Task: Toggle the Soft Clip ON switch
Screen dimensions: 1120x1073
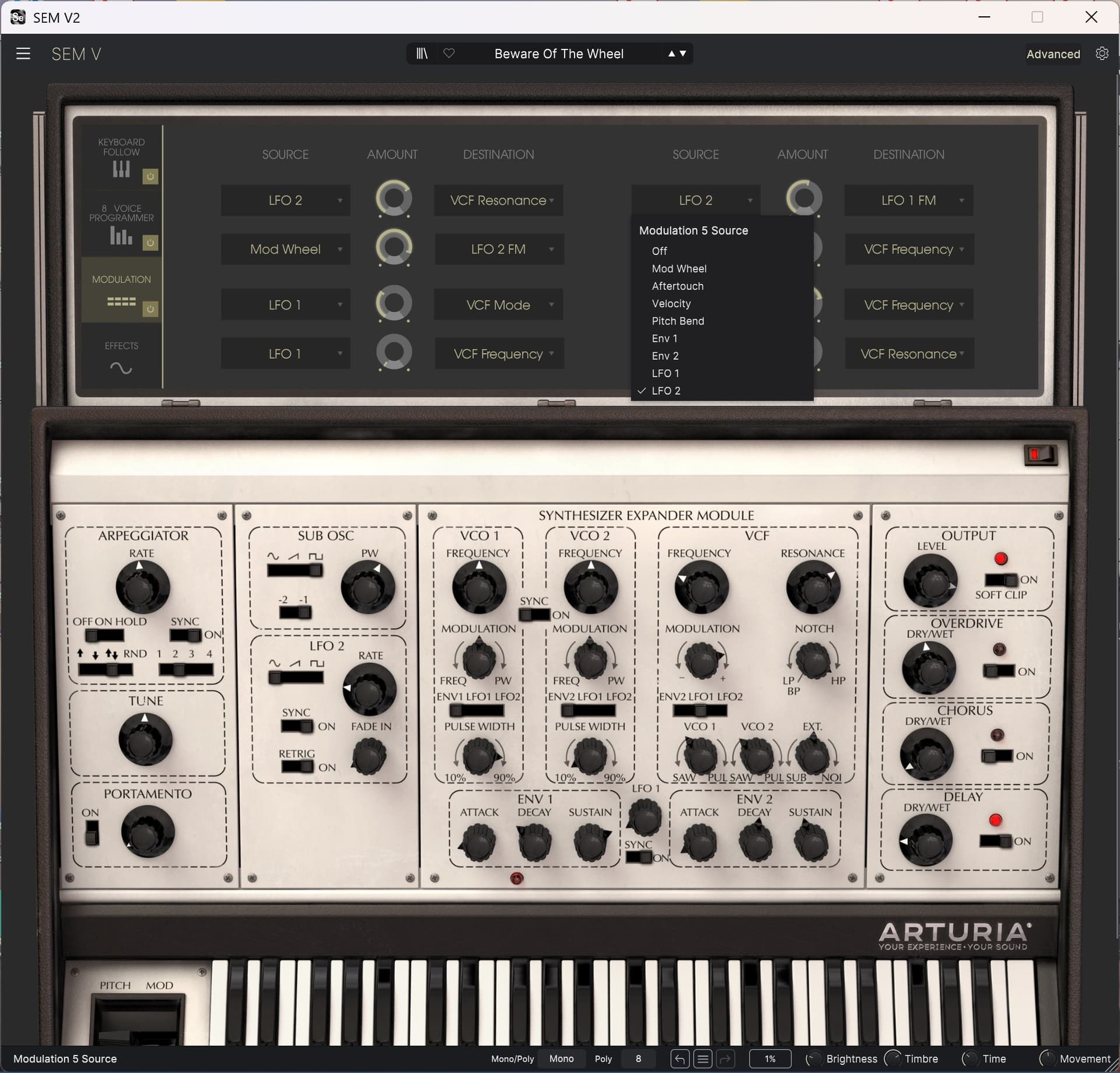Action: pos(1002,580)
